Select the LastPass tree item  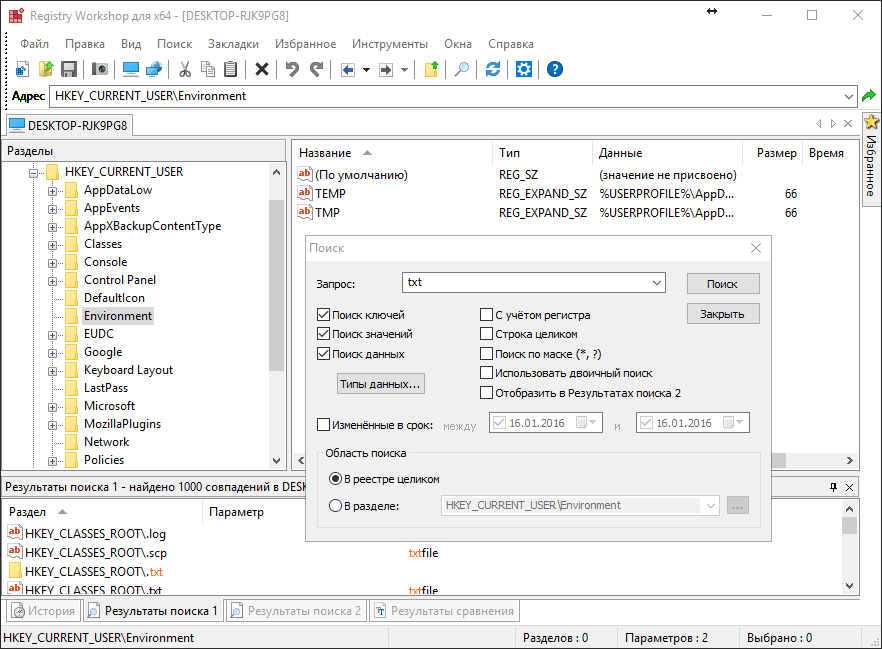pyautogui.click(x=106, y=388)
